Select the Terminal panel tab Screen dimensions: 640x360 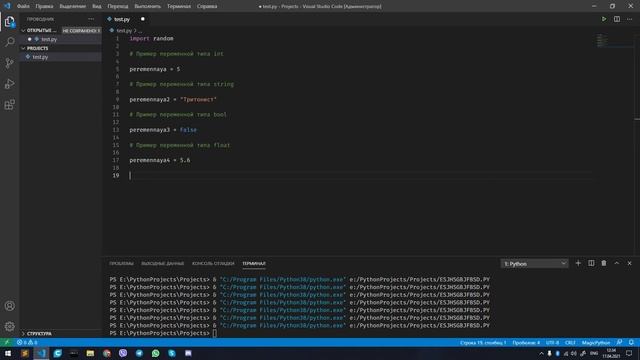coord(254,264)
